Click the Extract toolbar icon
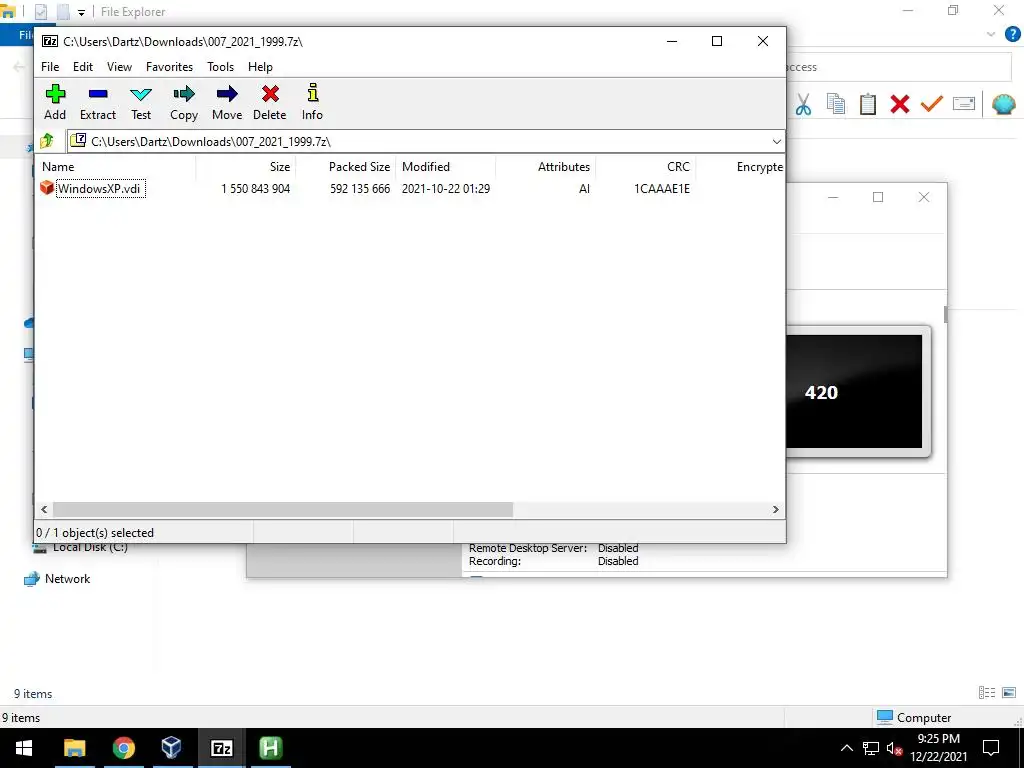This screenshot has width=1024, height=768. point(98,103)
